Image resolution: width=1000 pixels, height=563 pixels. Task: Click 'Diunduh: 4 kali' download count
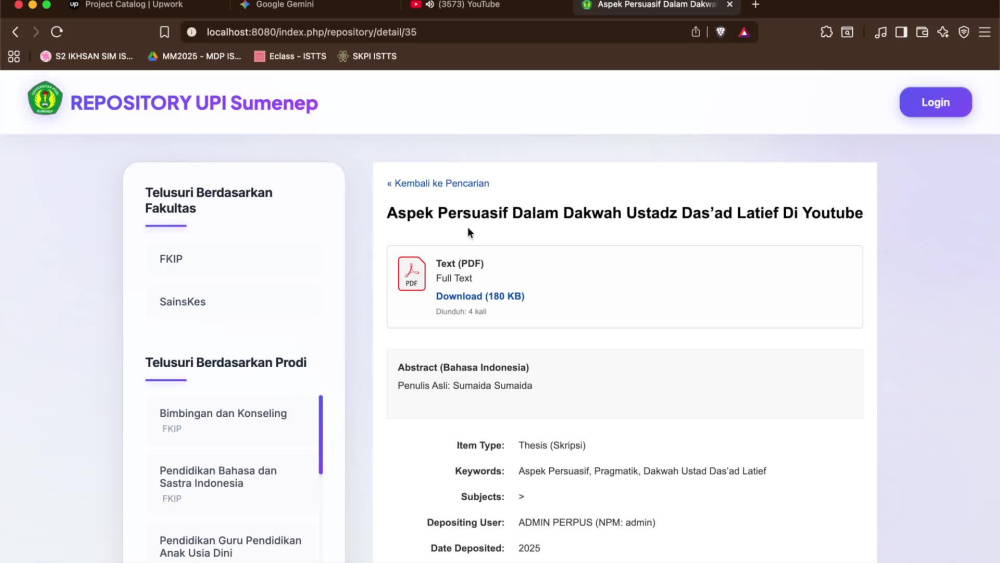point(460,311)
